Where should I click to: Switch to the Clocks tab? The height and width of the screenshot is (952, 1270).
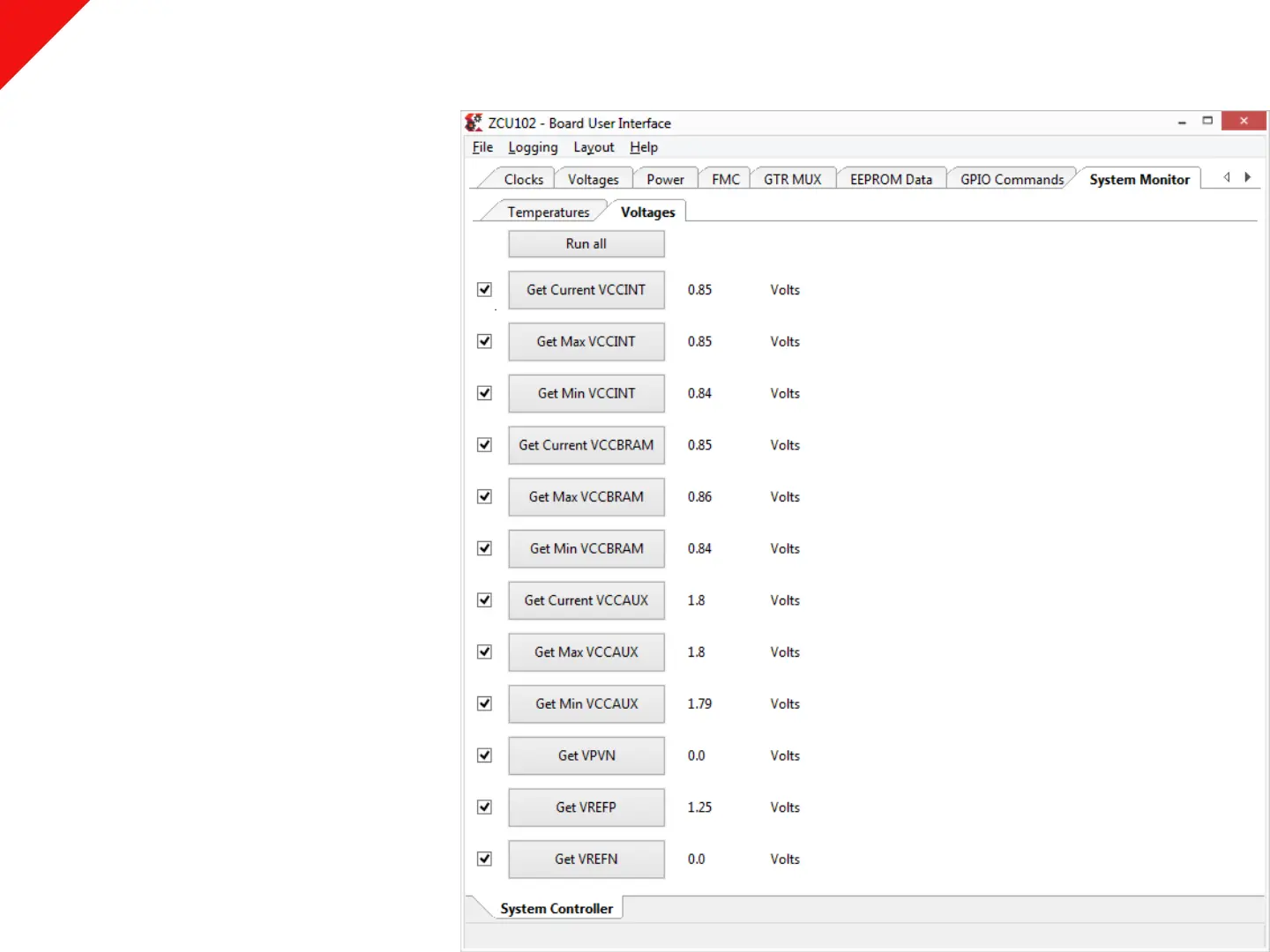pyautogui.click(x=523, y=179)
